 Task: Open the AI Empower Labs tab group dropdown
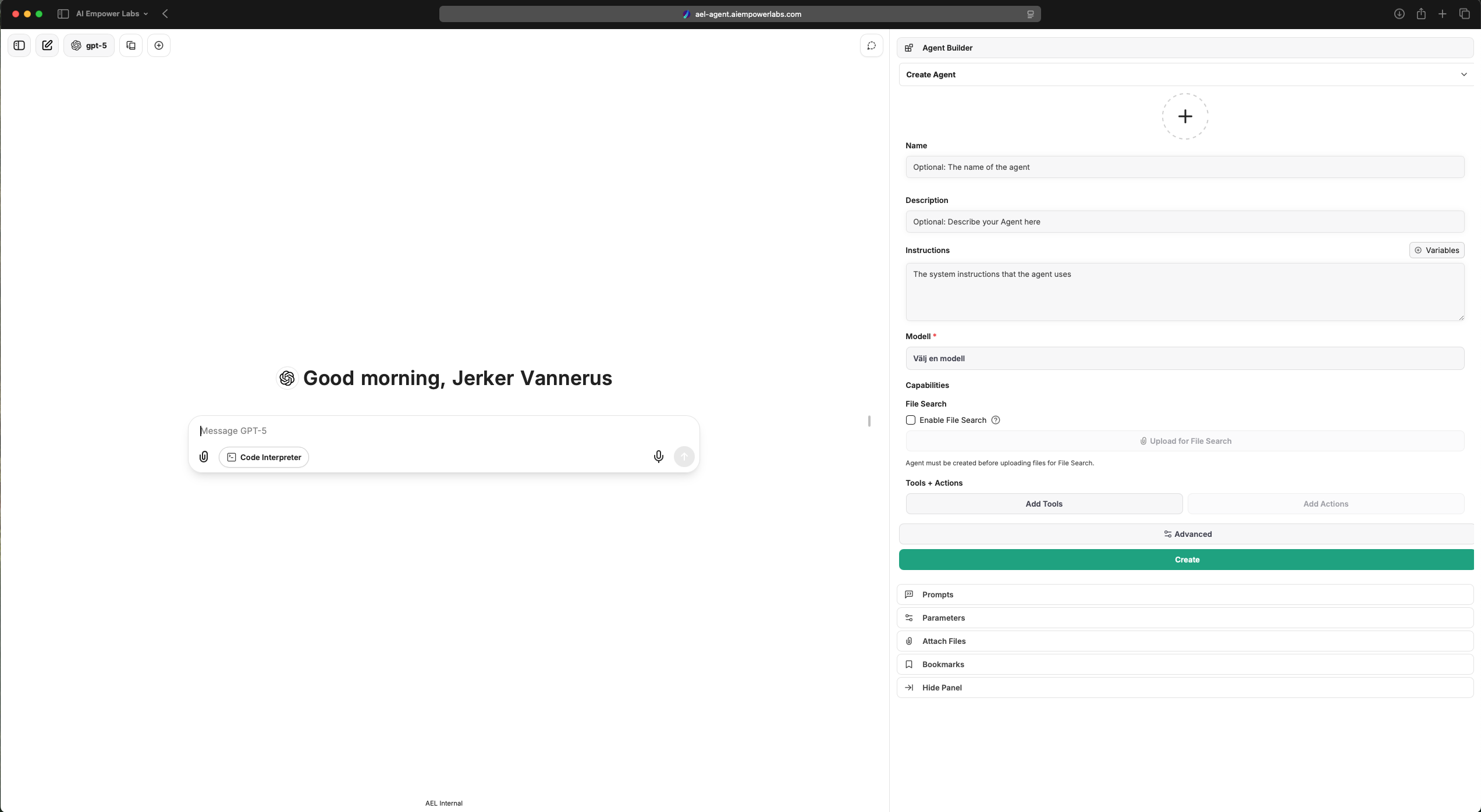click(x=112, y=14)
